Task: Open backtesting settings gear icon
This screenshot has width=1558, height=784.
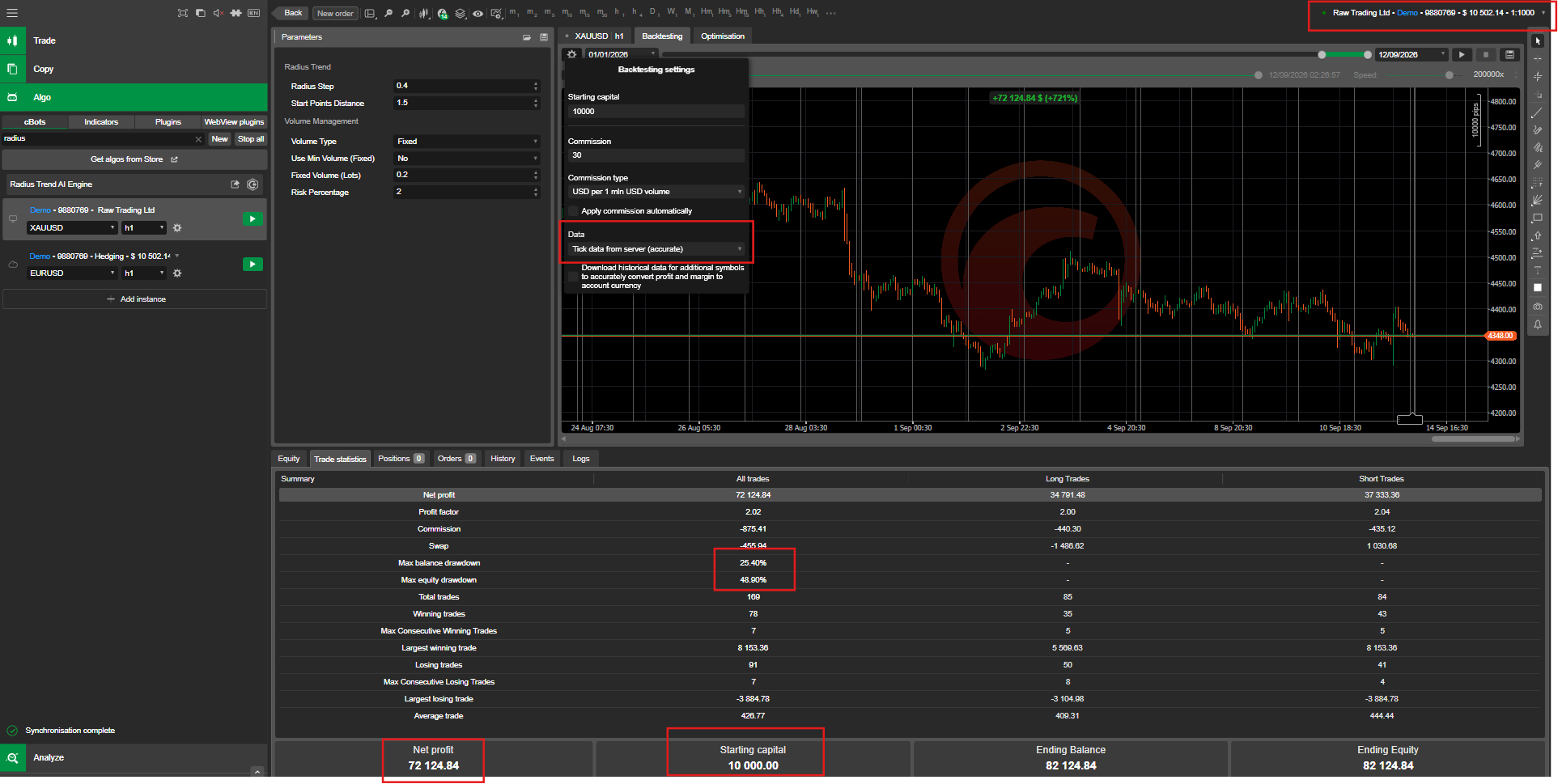Action: click(x=572, y=54)
